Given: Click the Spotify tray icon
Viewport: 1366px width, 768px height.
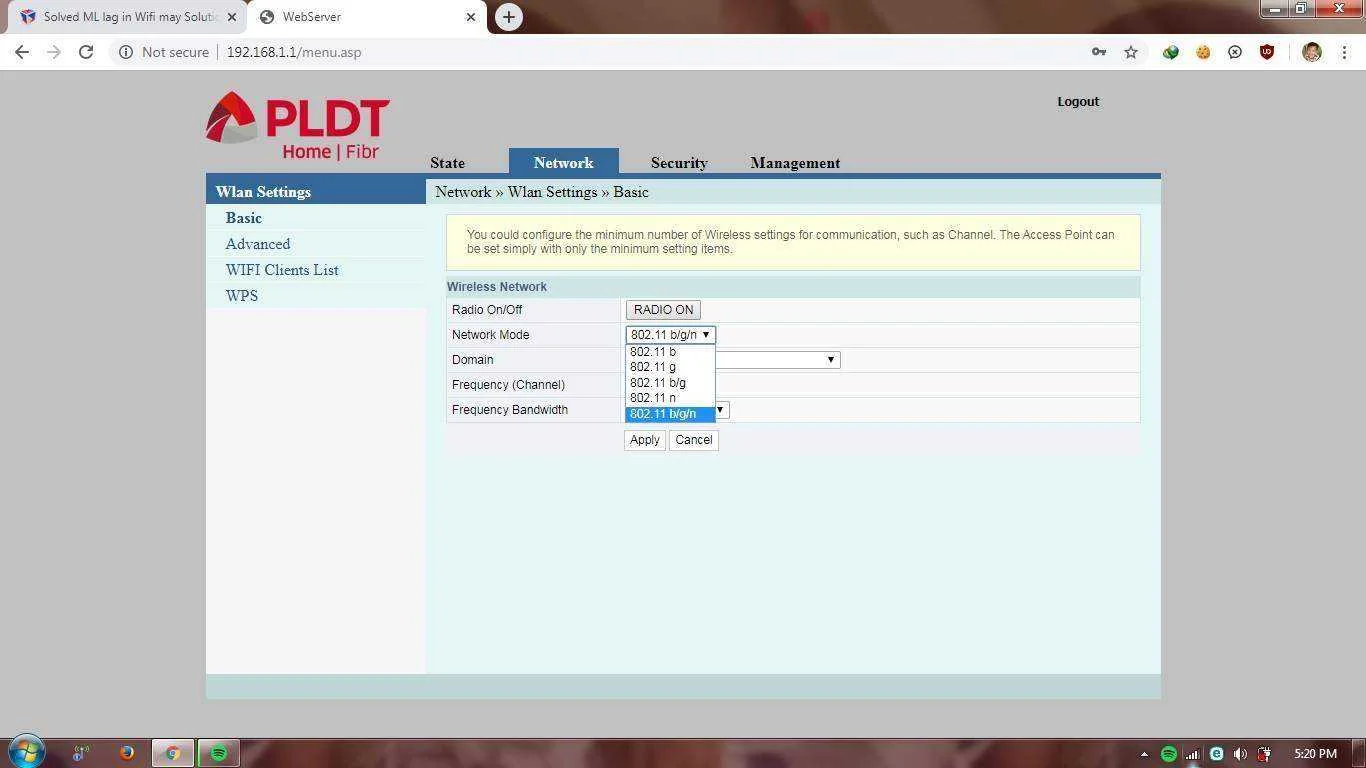Looking at the screenshot, I should pyautogui.click(x=1168, y=754).
